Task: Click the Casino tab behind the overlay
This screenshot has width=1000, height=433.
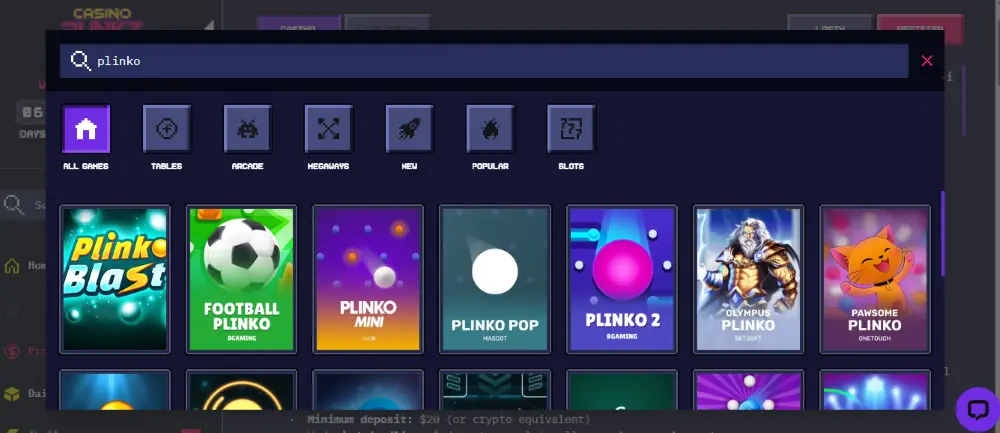Action: (298, 23)
